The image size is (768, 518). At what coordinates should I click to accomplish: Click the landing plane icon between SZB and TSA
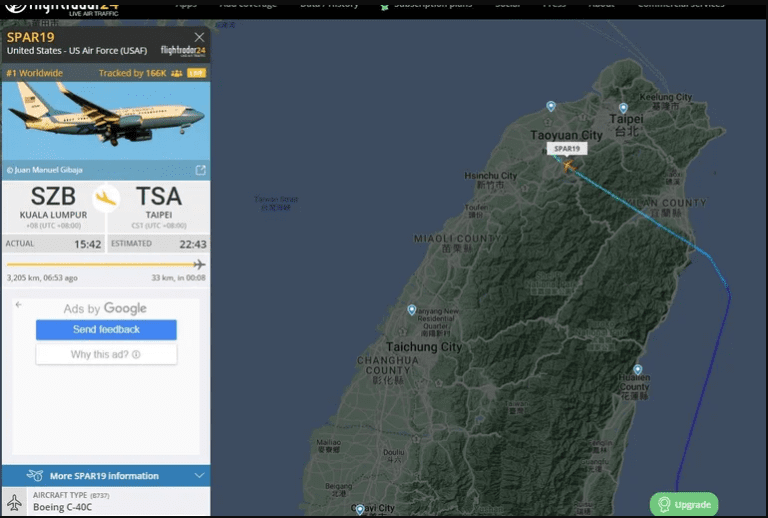[x=106, y=198]
